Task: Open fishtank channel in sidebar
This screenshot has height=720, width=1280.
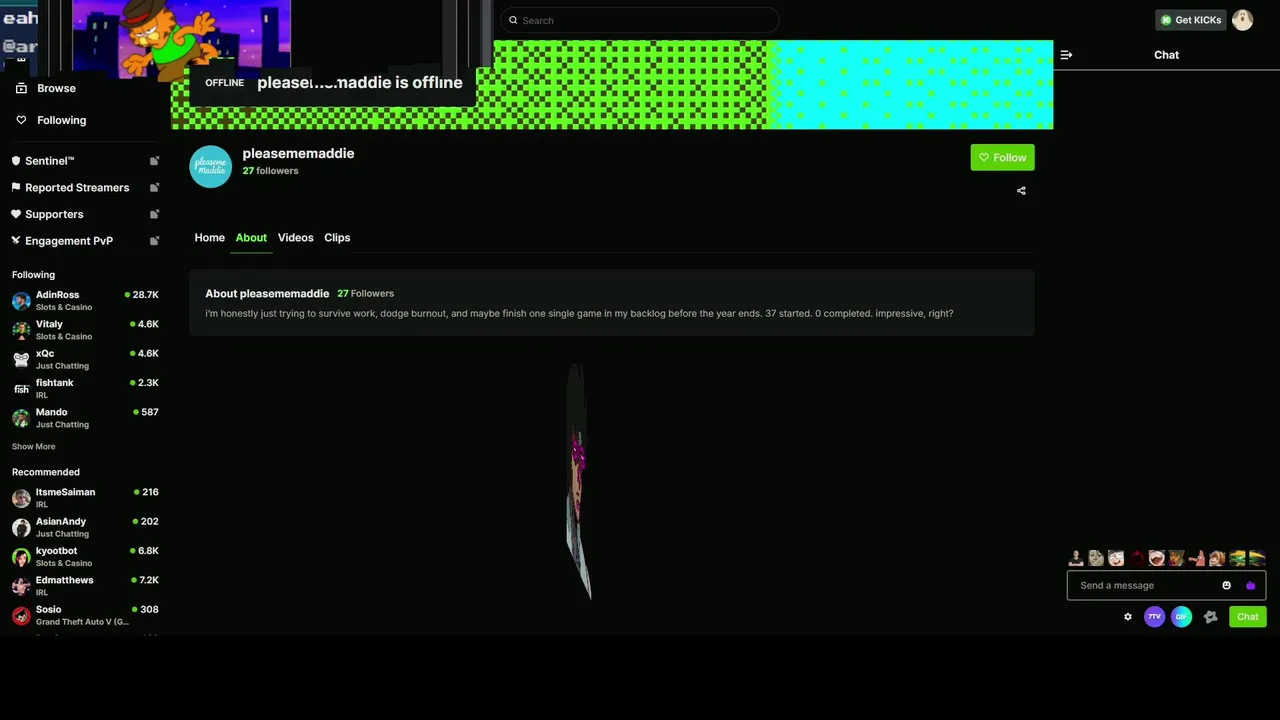Action: pos(85,388)
